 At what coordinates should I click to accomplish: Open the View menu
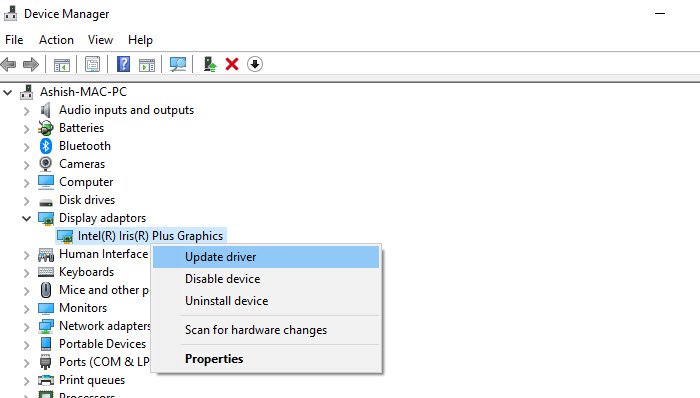(100, 40)
